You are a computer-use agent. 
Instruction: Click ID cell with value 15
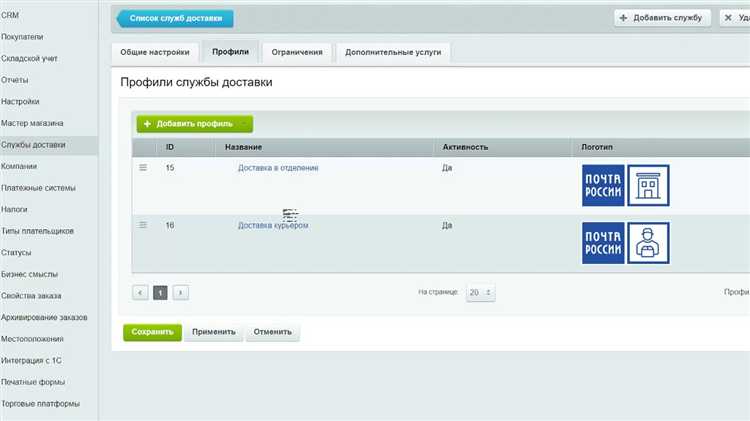[x=170, y=168]
